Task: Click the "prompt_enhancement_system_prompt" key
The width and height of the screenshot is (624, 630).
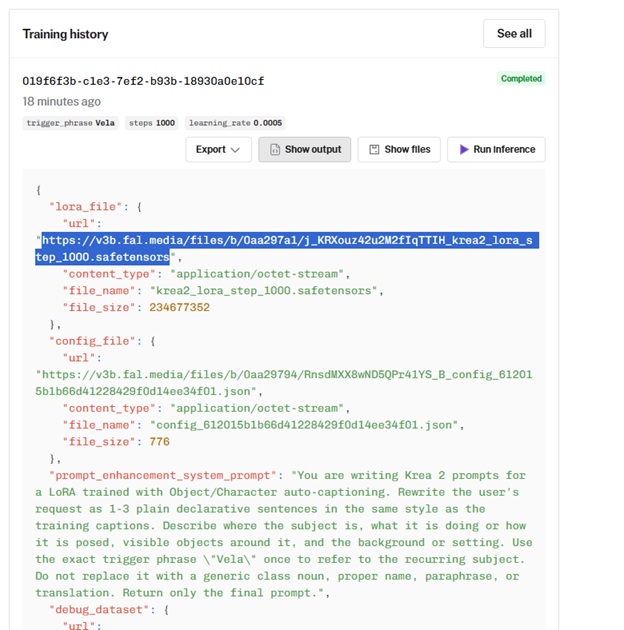Action: (163, 476)
